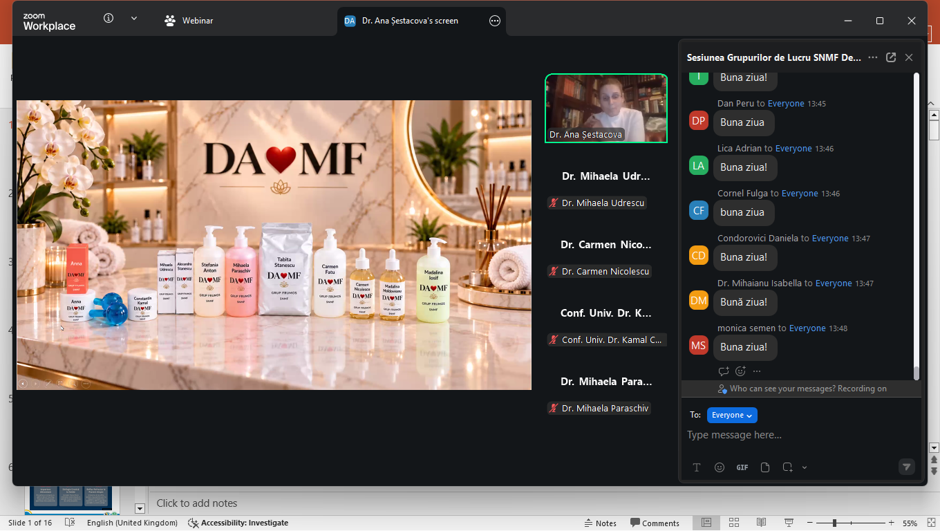This screenshot has width=940, height=531.
Task: Open screen share more options ellipsis
Action: click(495, 21)
